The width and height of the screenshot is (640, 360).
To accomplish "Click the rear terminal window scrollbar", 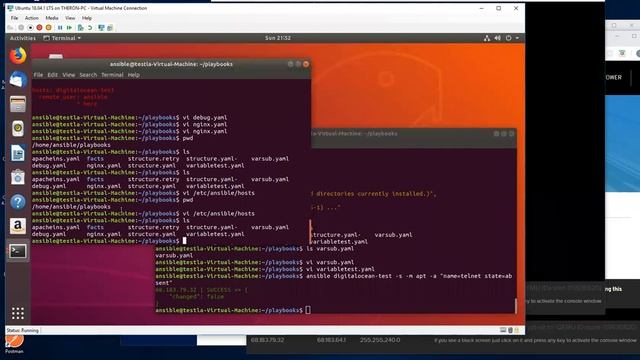I will tap(516, 306).
